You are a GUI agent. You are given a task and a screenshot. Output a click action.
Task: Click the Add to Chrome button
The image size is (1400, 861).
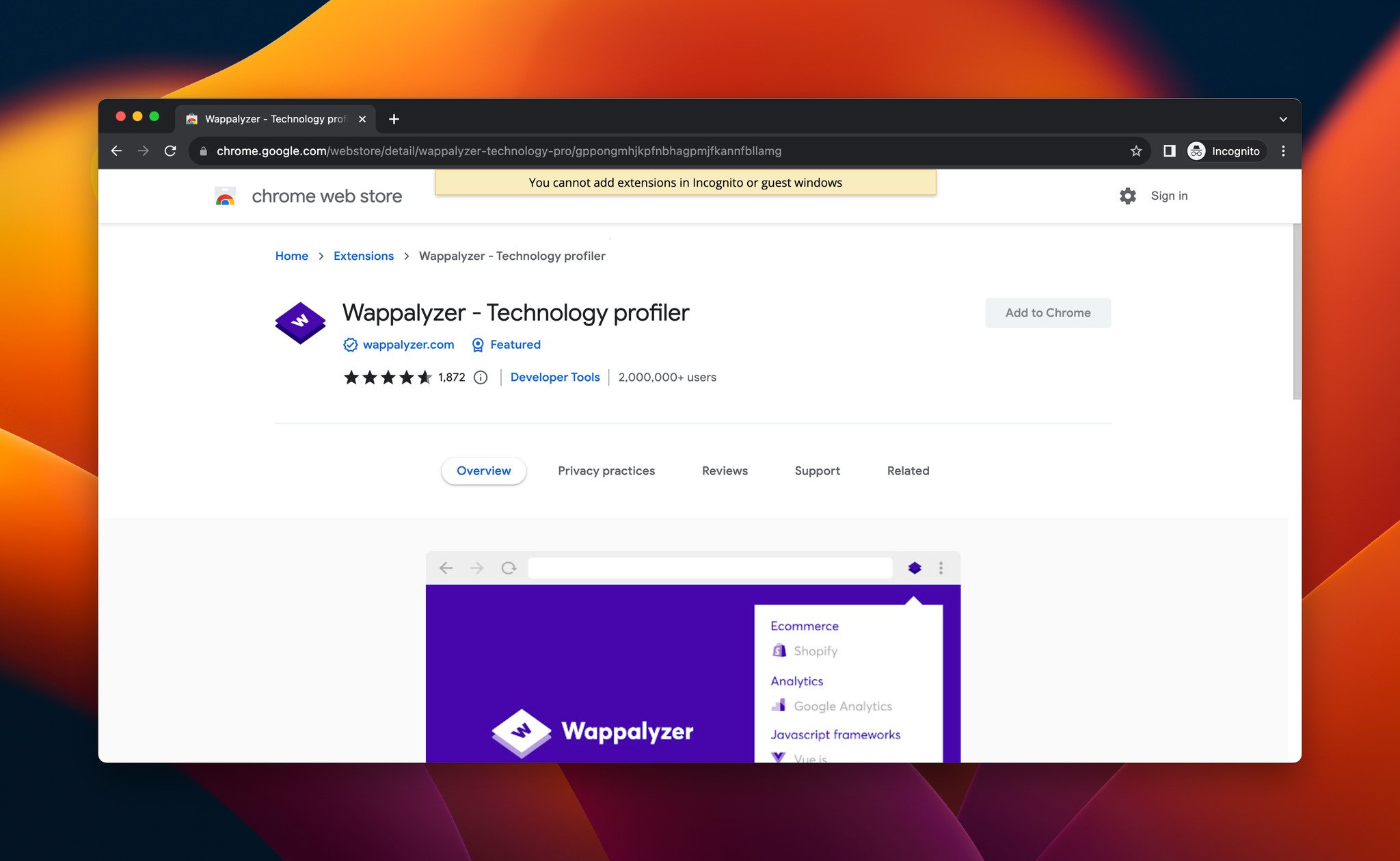point(1048,313)
